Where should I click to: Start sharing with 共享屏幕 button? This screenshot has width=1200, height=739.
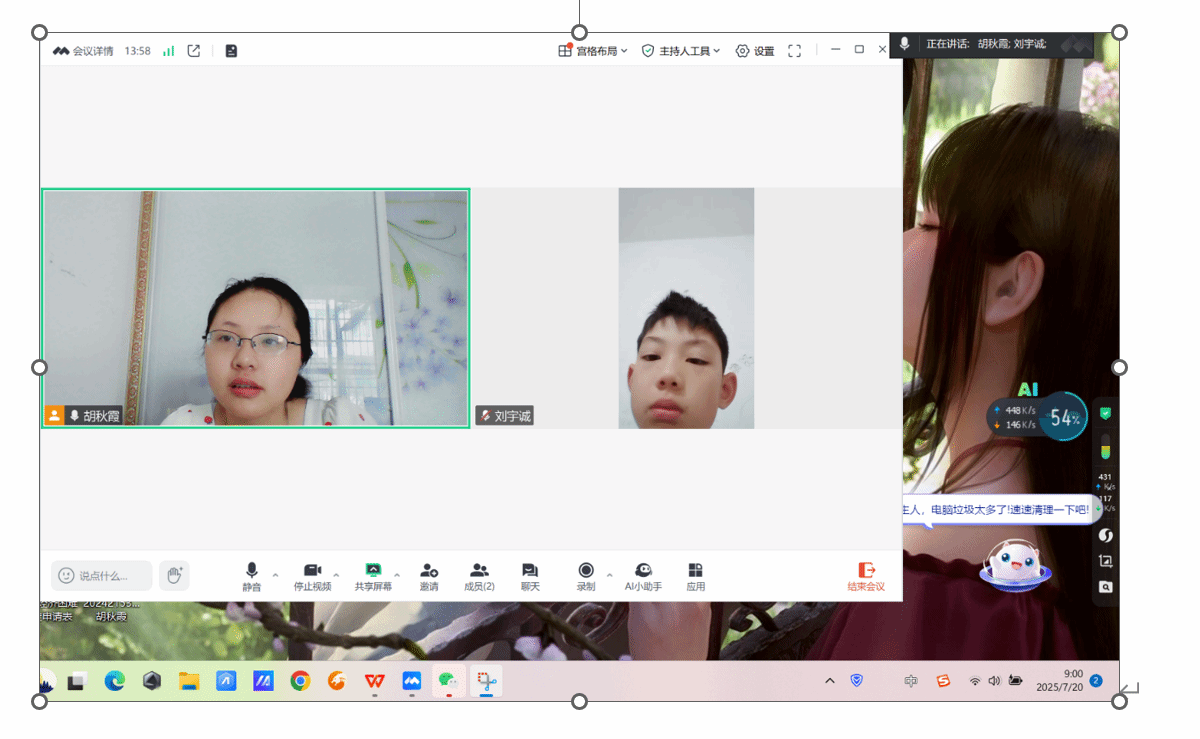click(373, 575)
